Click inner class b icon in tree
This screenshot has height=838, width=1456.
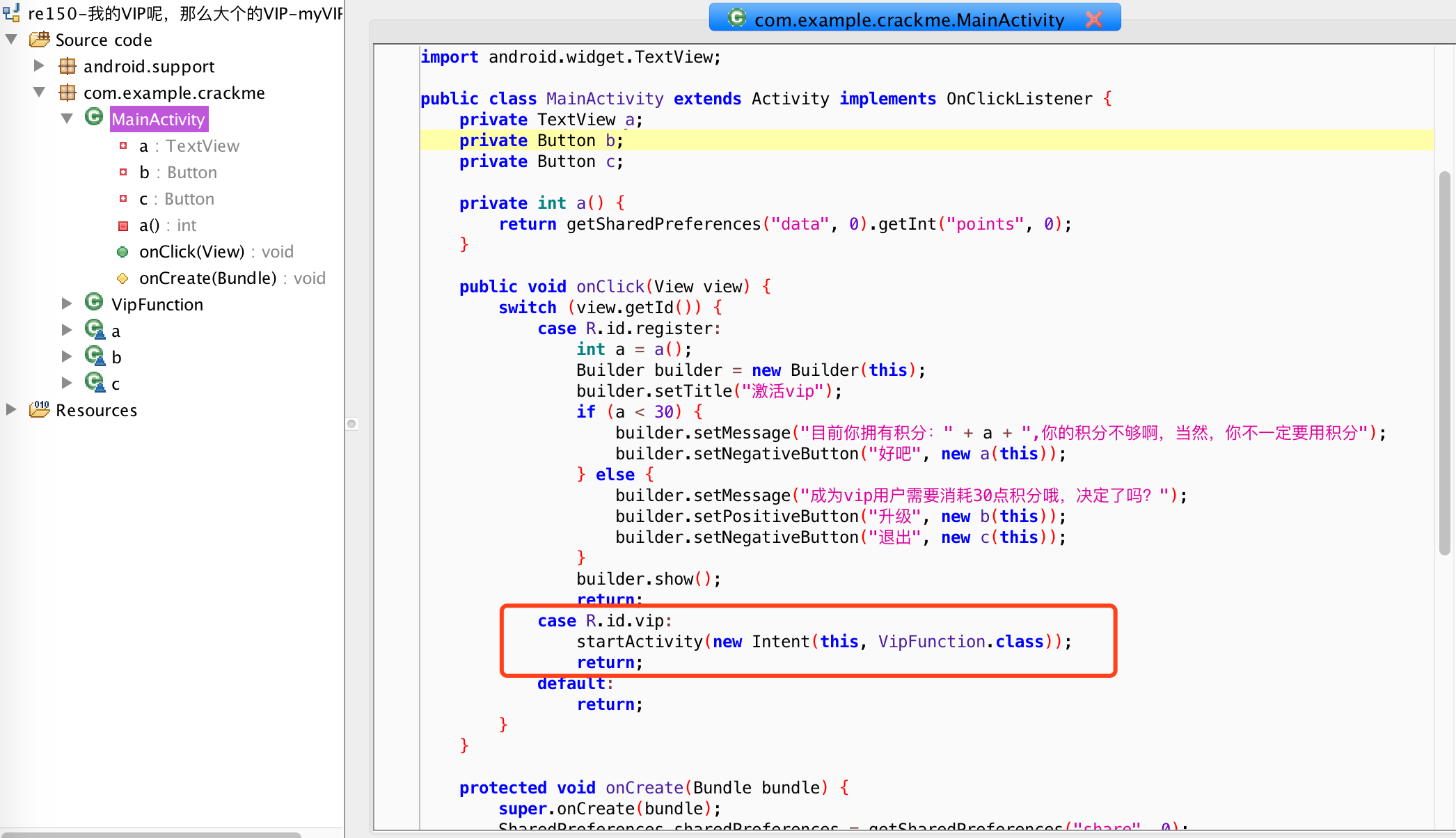(x=94, y=356)
